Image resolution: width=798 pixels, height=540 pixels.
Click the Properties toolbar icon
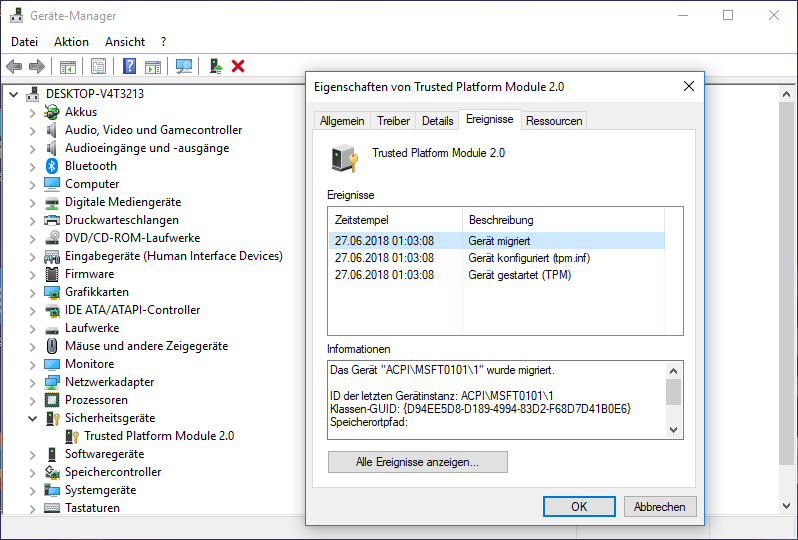click(98, 66)
